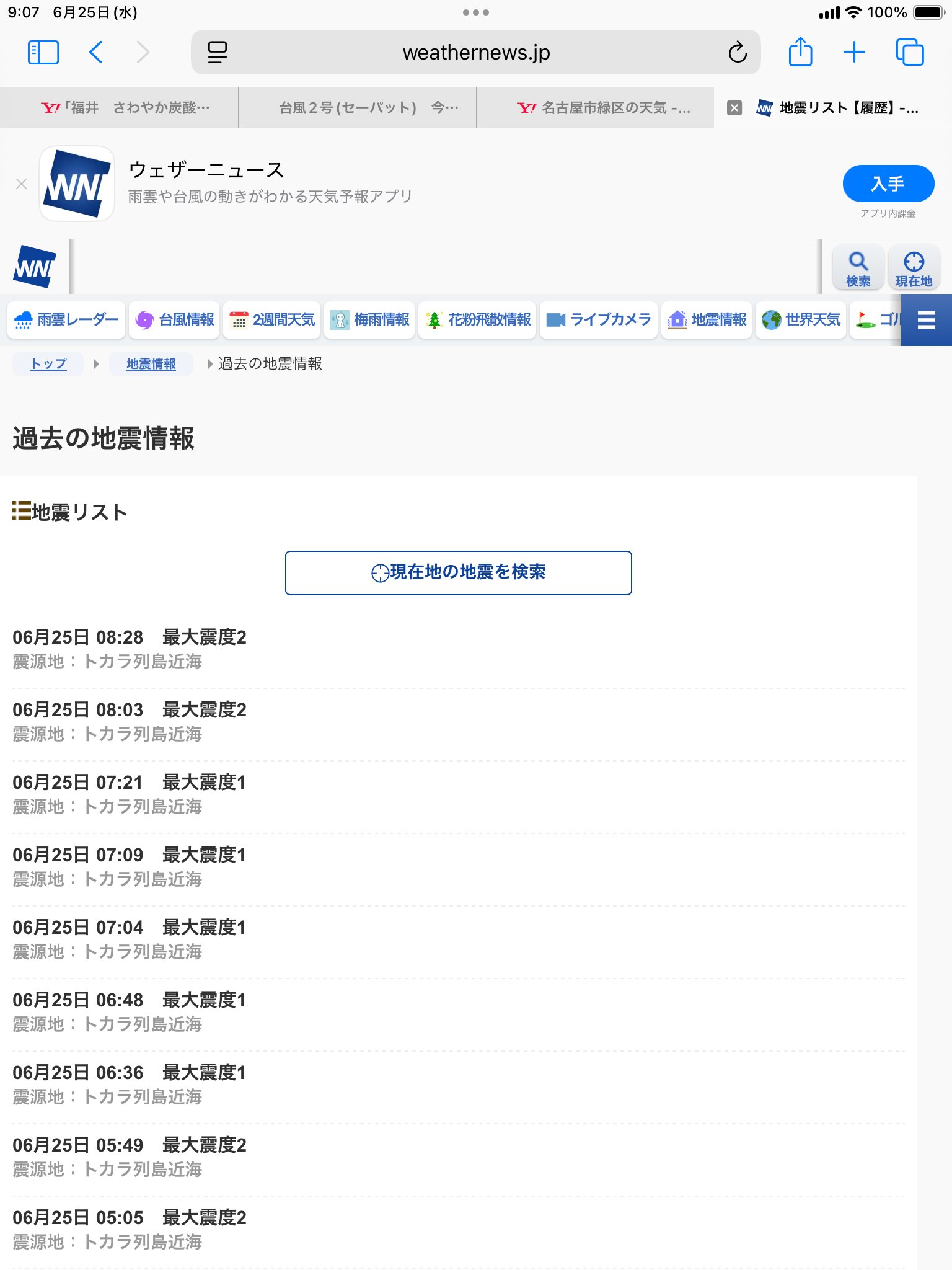Open 雨雲レーダー from the navigation bar
This screenshot has width=952, height=1270.
66,320
